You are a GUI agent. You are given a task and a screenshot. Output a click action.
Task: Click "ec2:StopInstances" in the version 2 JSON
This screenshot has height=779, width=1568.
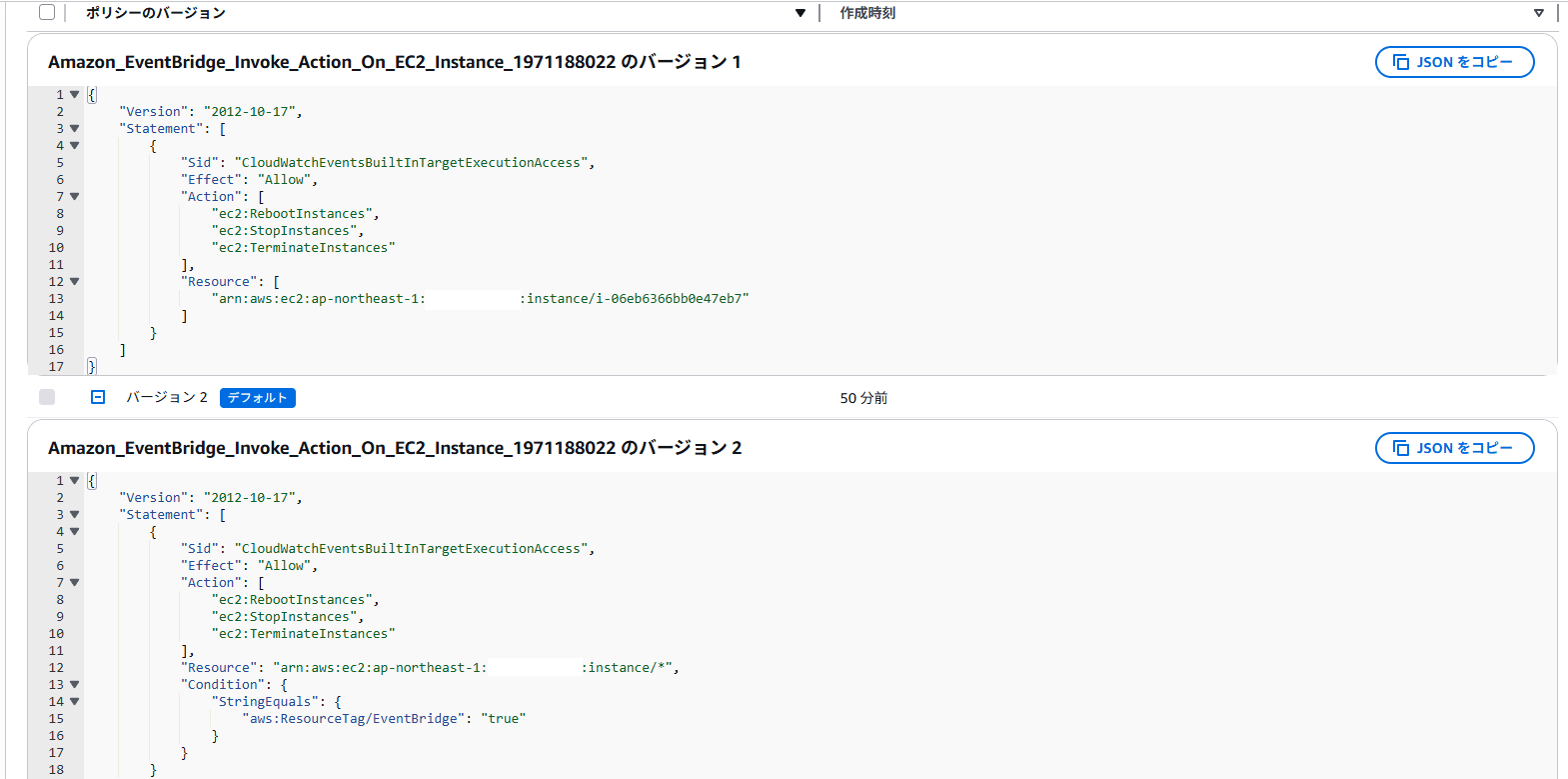pos(288,617)
